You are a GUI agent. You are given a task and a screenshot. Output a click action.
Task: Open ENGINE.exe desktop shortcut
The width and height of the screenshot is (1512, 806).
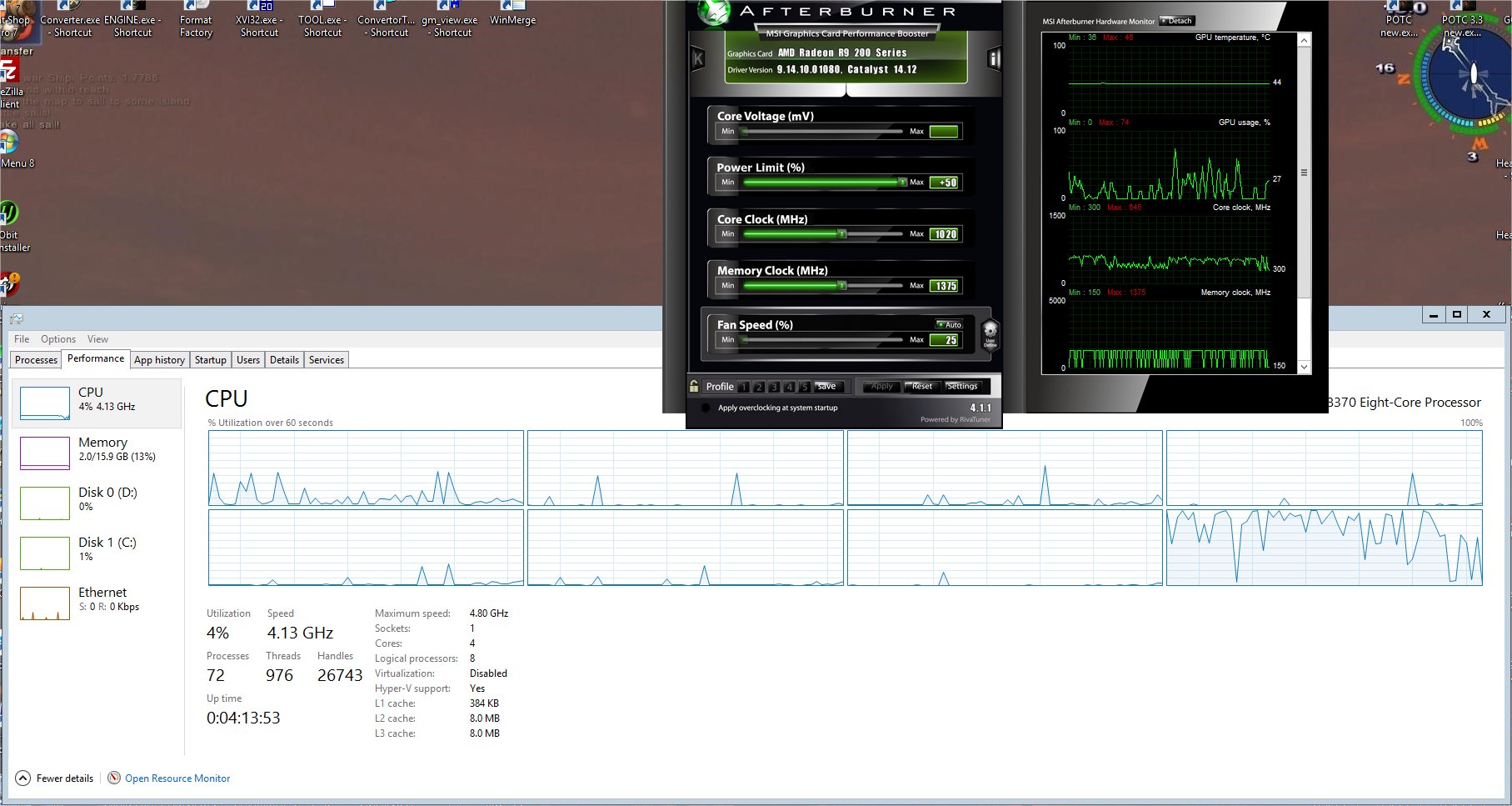(x=132, y=19)
